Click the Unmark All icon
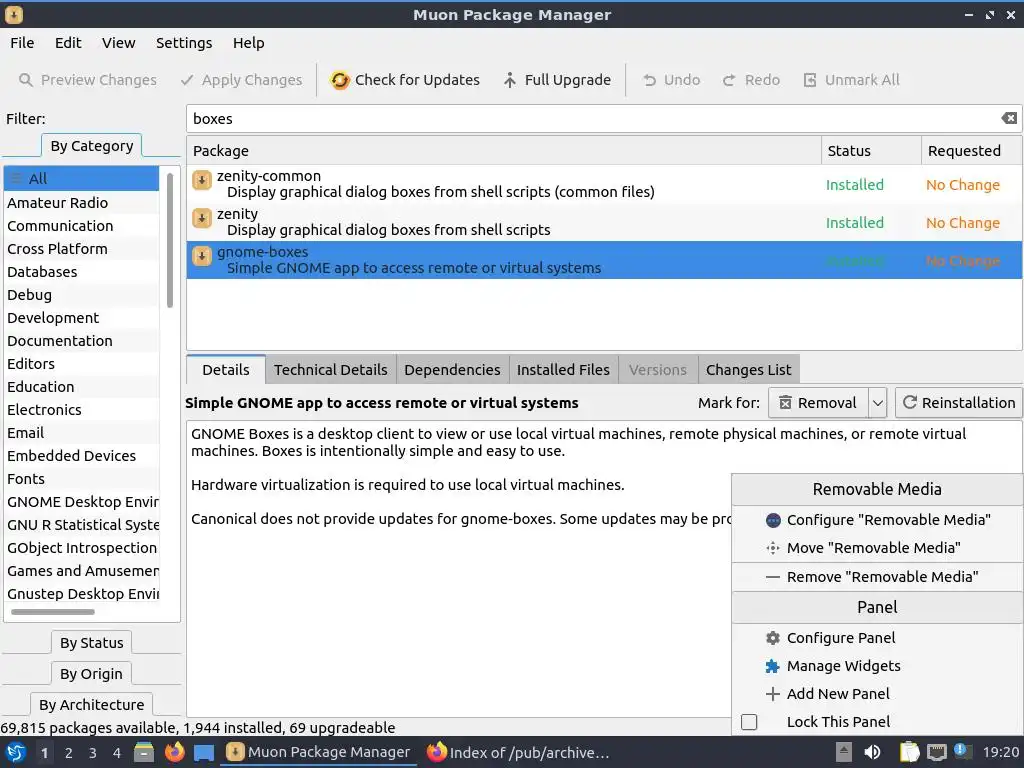This screenshot has height=768, width=1024. click(810, 80)
